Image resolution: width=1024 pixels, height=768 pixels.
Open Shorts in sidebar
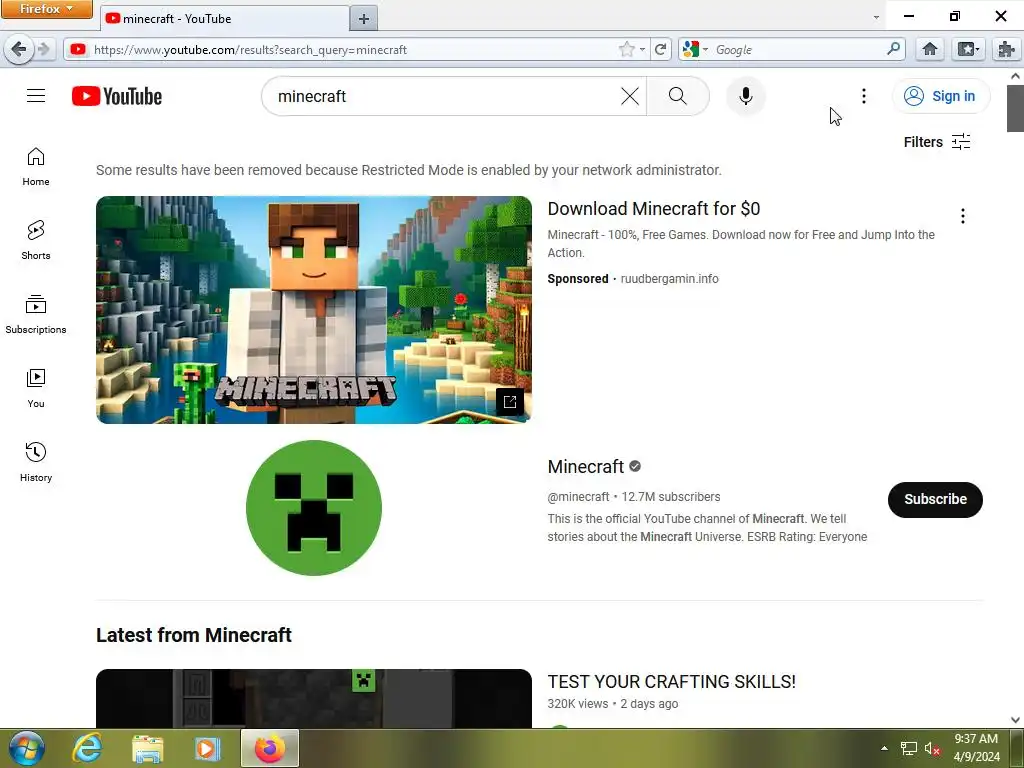[x=36, y=240]
